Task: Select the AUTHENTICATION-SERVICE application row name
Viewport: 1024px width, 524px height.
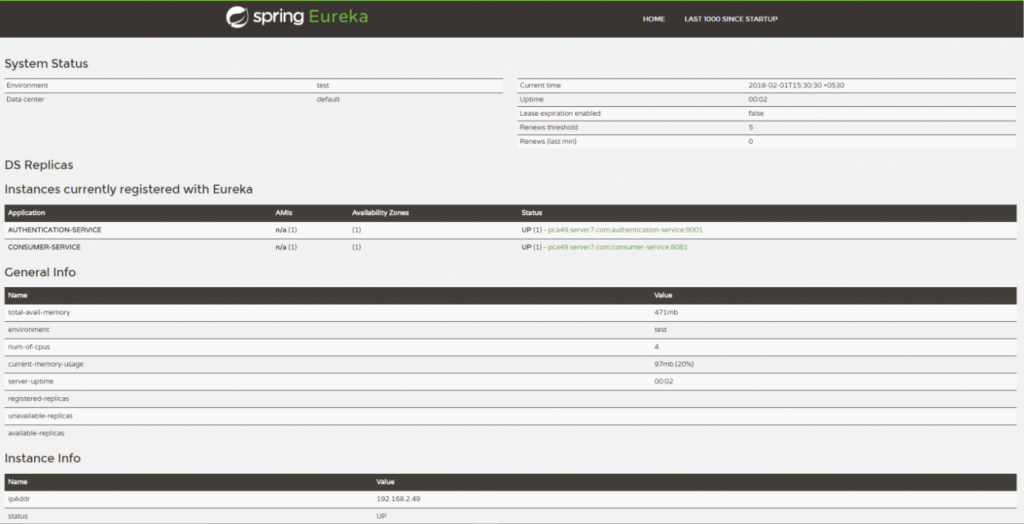Action: coord(54,230)
